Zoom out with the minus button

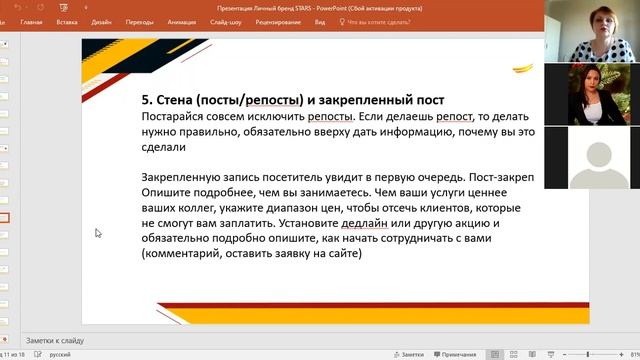[564, 355]
